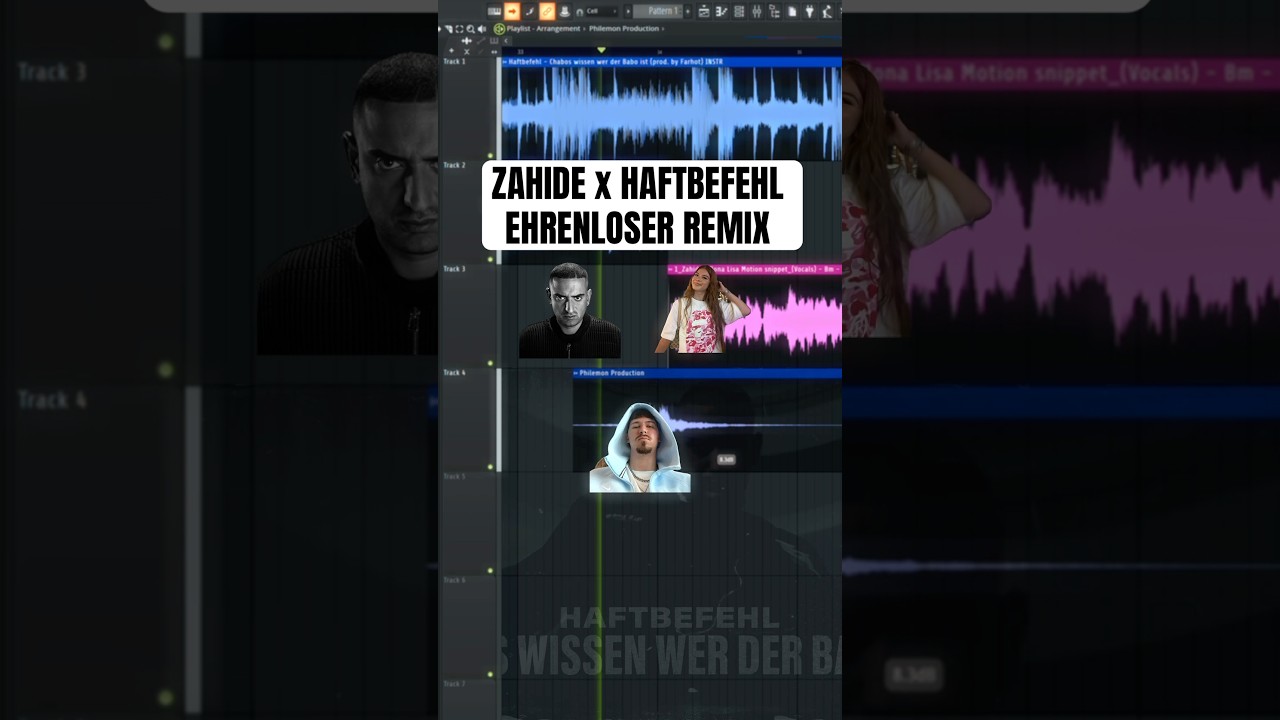This screenshot has width=1280, height=720.
Task: Click the document page icon in toolbar
Action: (792, 11)
